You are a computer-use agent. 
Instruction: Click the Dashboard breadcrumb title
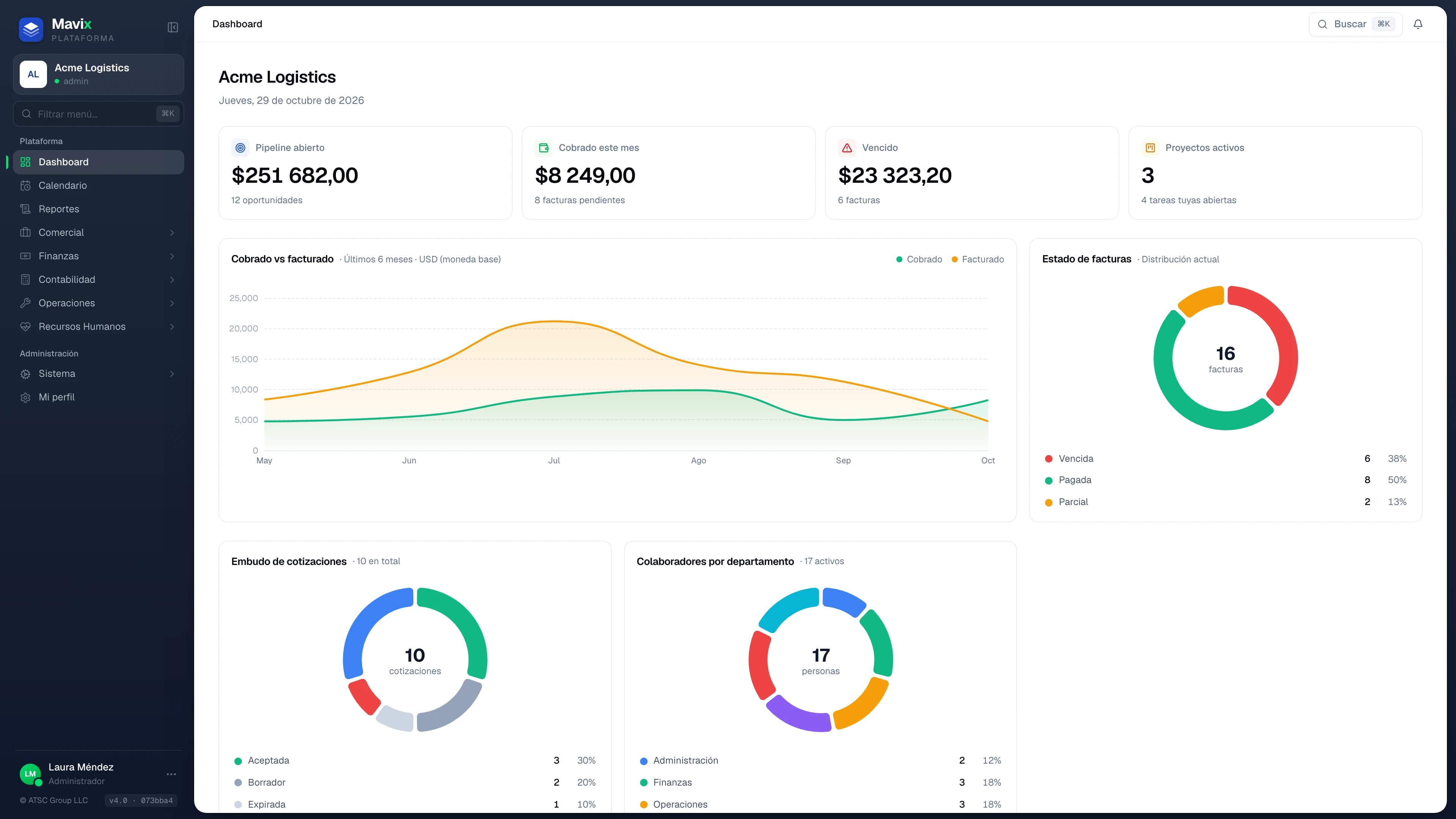coord(237,24)
